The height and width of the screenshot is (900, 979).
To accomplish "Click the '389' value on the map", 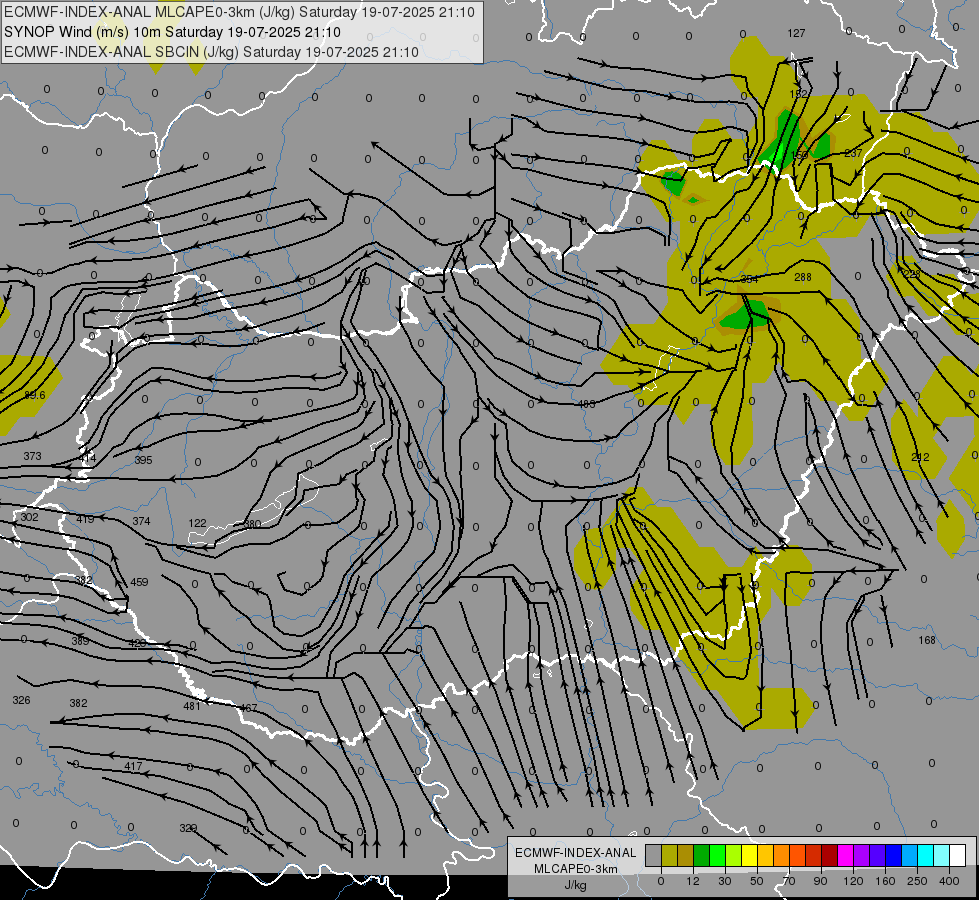I will [79, 641].
